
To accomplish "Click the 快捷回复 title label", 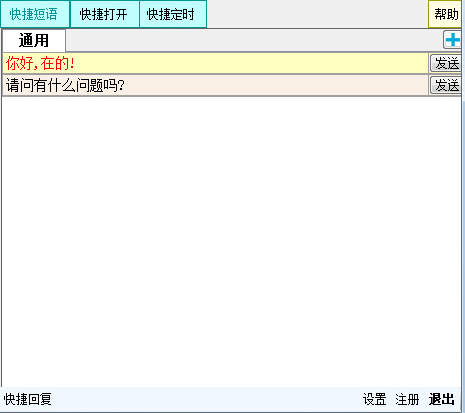I will 28,399.
